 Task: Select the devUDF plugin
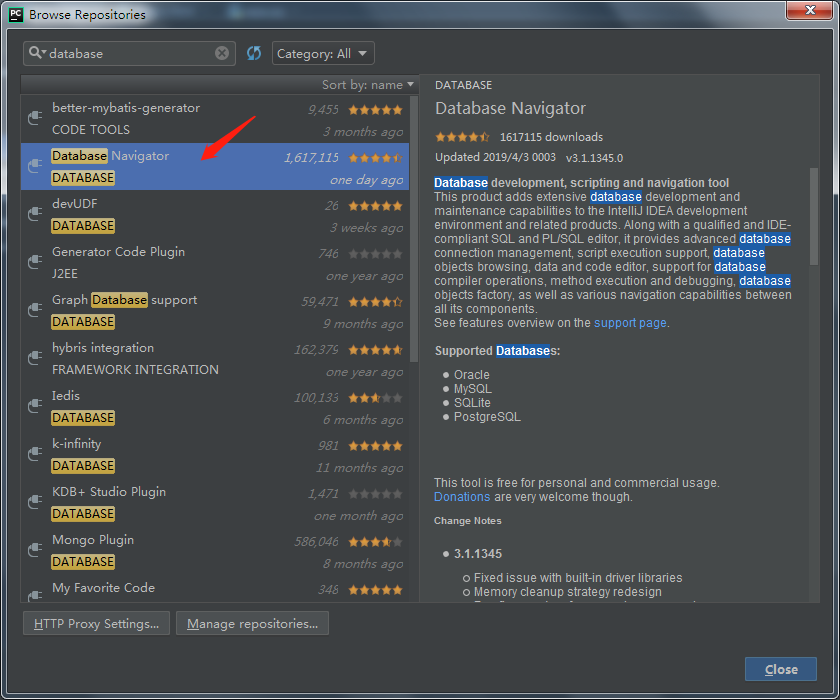[x=215, y=215]
